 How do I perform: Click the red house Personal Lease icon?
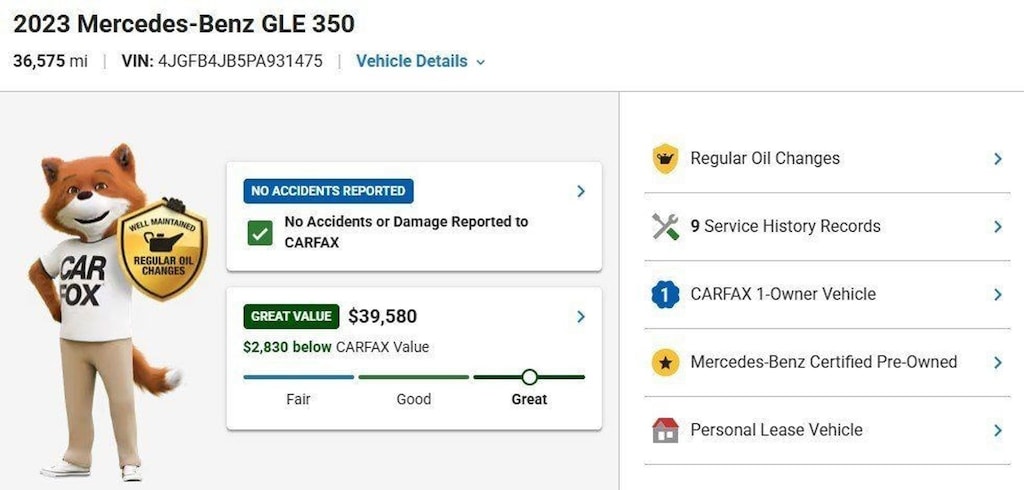(x=665, y=430)
